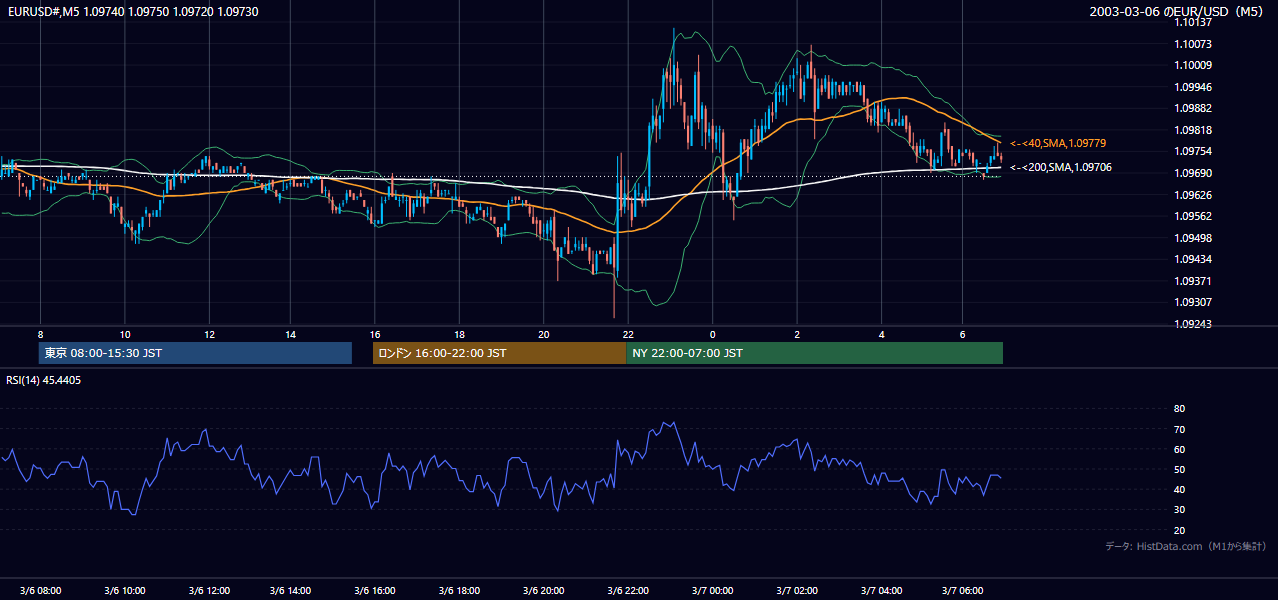Click the RSI level 80 label
Image resolution: width=1278 pixels, height=600 pixels.
1179,409
